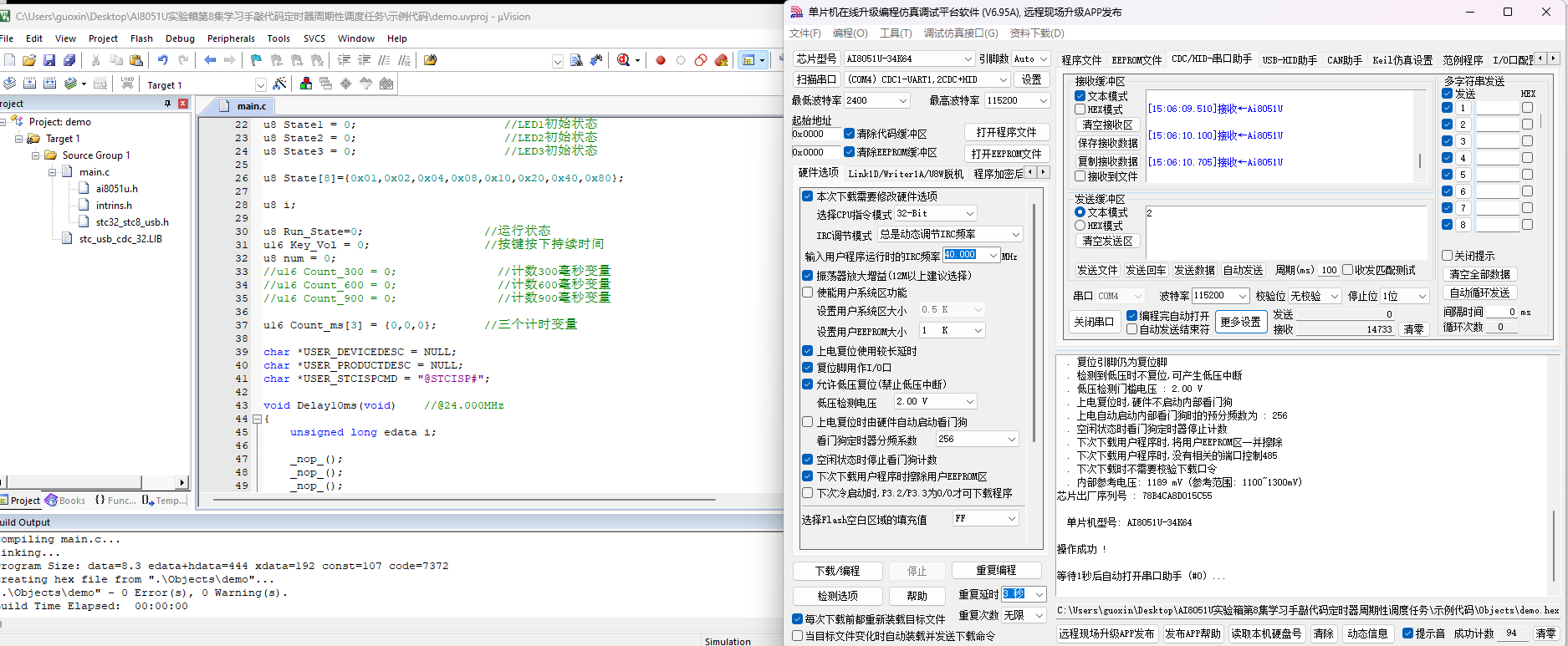This screenshot has width=1568, height=646.
Task: Open the 芯片型号 AI8051U-34K64 dropdown
Action: (909, 58)
